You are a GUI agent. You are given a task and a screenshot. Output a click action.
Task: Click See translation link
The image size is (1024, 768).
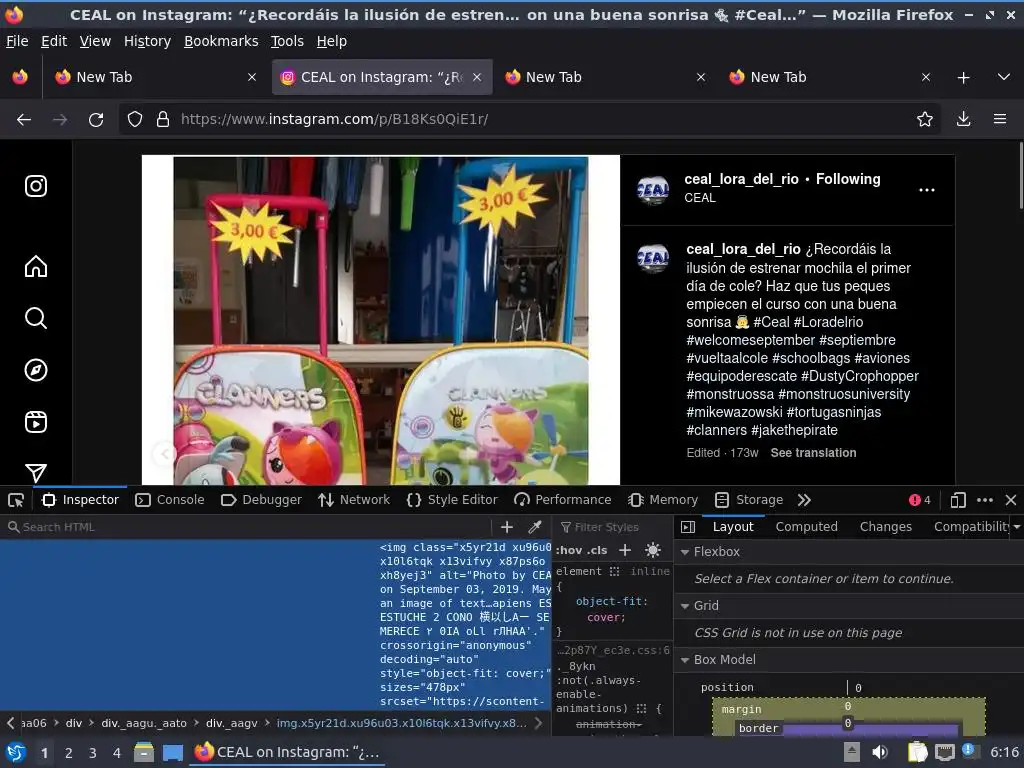pyautogui.click(x=813, y=453)
